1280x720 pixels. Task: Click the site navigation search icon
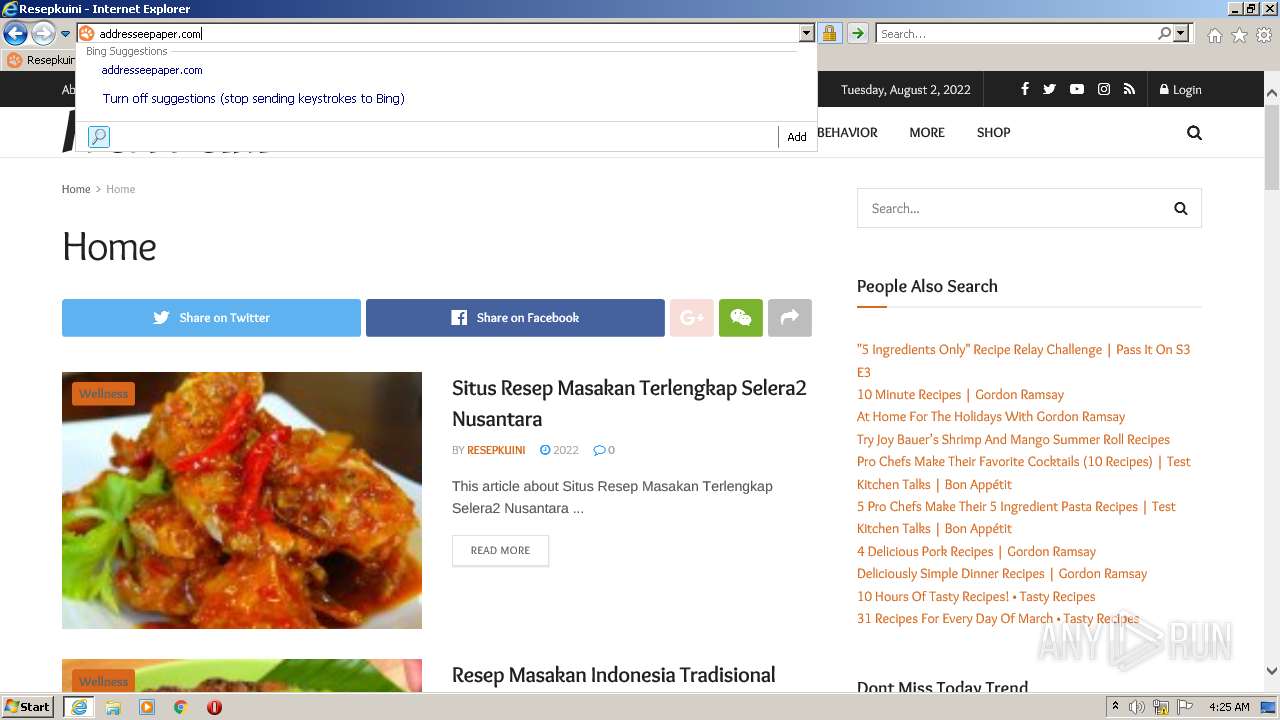(1194, 132)
